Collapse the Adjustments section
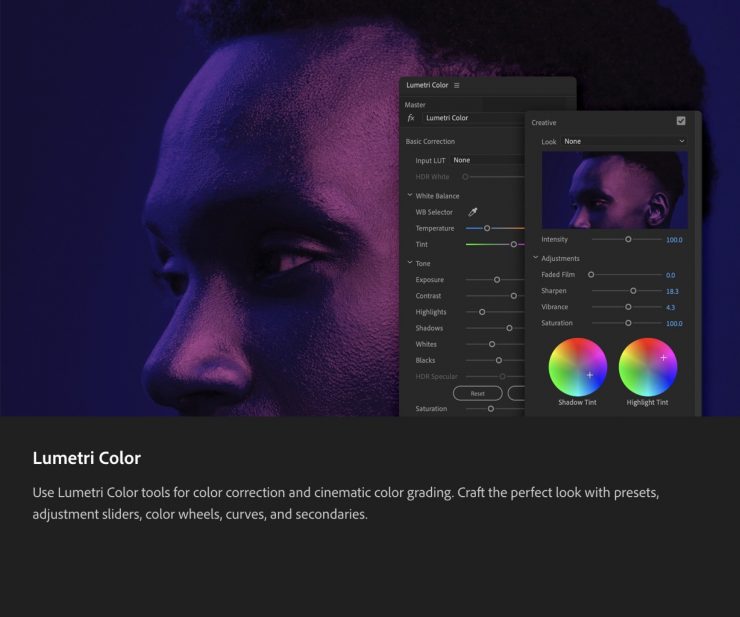Image resolution: width=740 pixels, height=617 pixels. click(x=535, y=258)
